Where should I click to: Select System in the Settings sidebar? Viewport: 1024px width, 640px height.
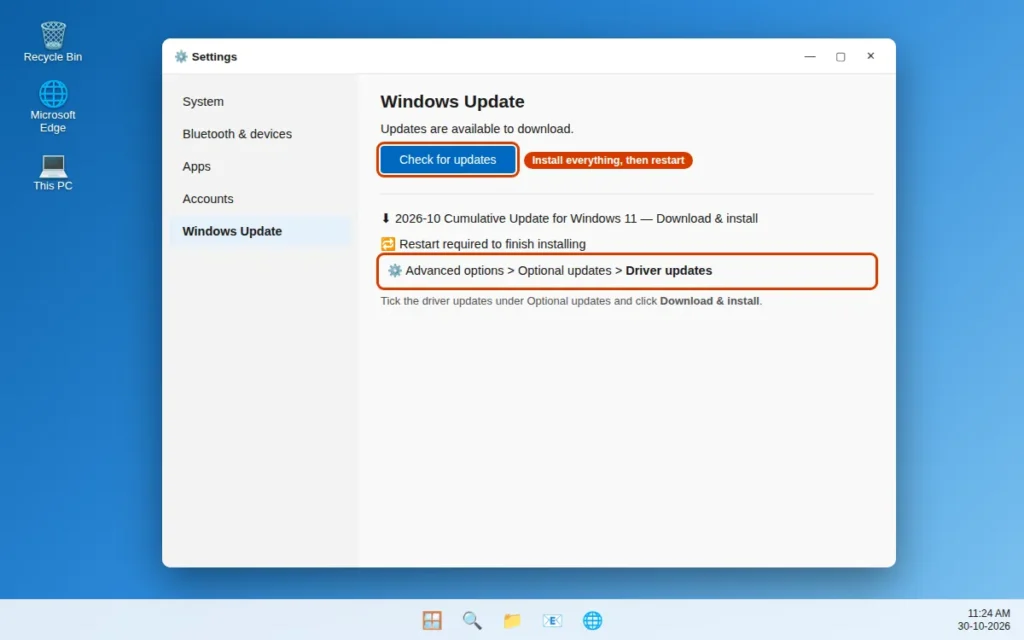pos(261,102)
